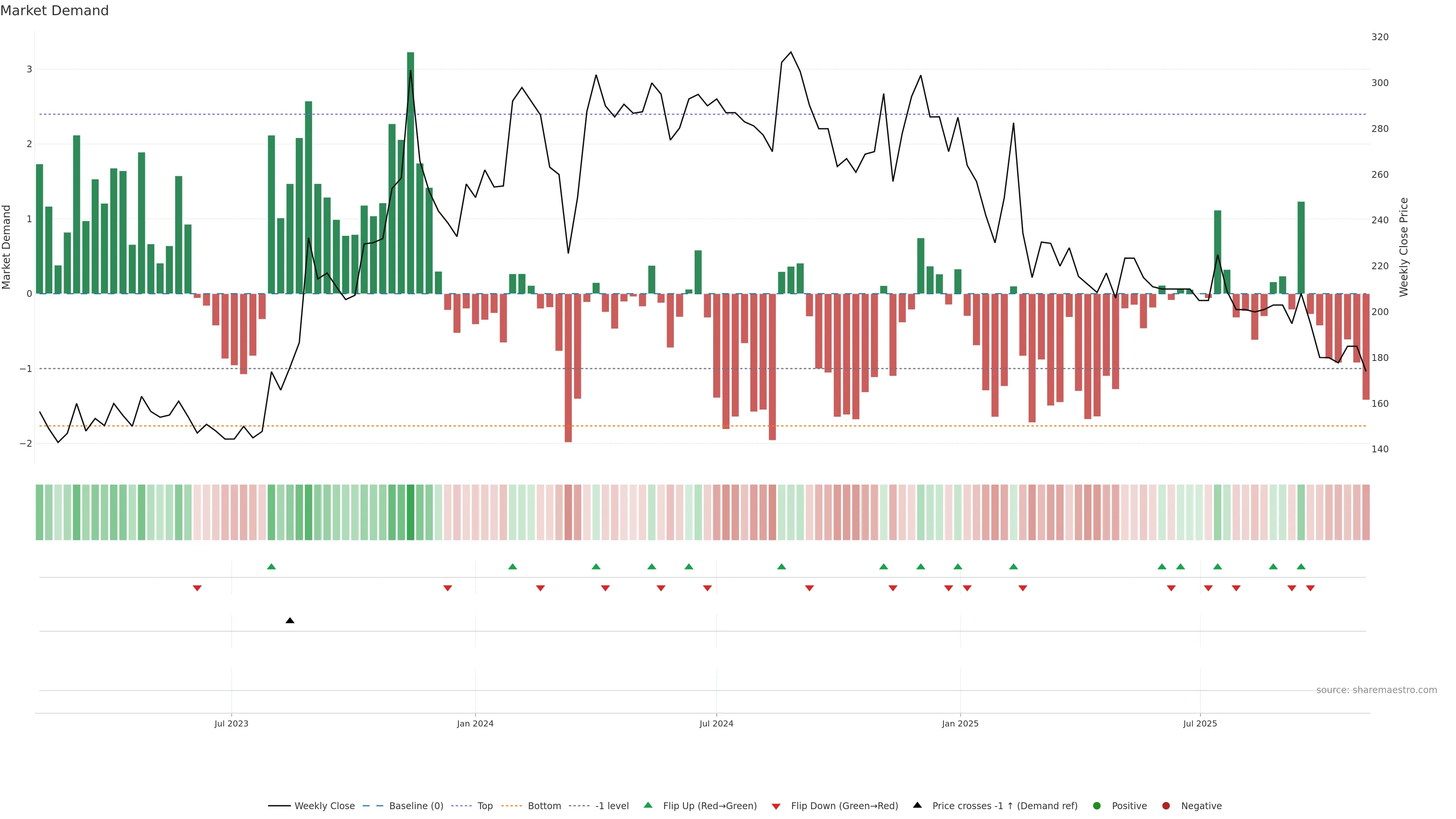Image resolution: width=1456 pixels, height=819 pixels.
Task: Click the red Negative dot in the legend
Action: 1166,805
